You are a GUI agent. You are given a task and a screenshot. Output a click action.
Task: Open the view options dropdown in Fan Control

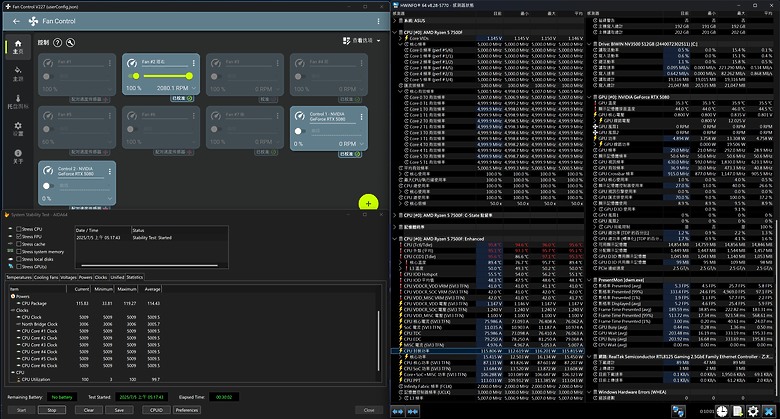362,41
